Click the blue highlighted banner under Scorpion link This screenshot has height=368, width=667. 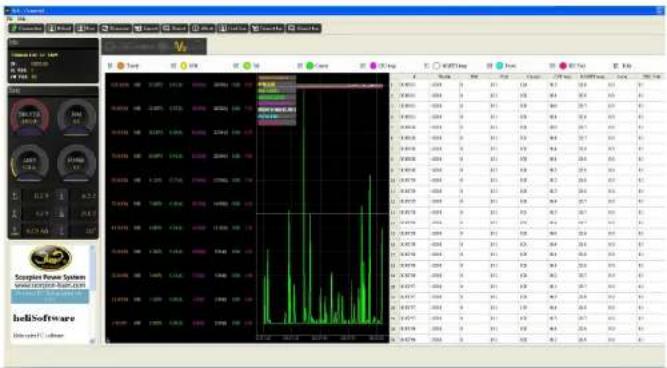(50, 297)
